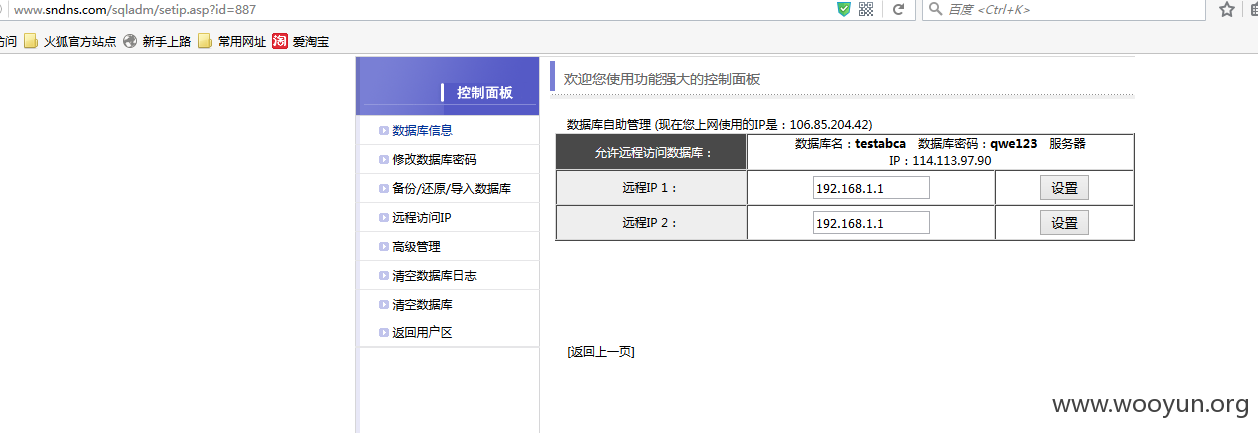This screenshot has width=1258, height=433.
Task: Reload the page with refresh icon
Action: point(898,9)
